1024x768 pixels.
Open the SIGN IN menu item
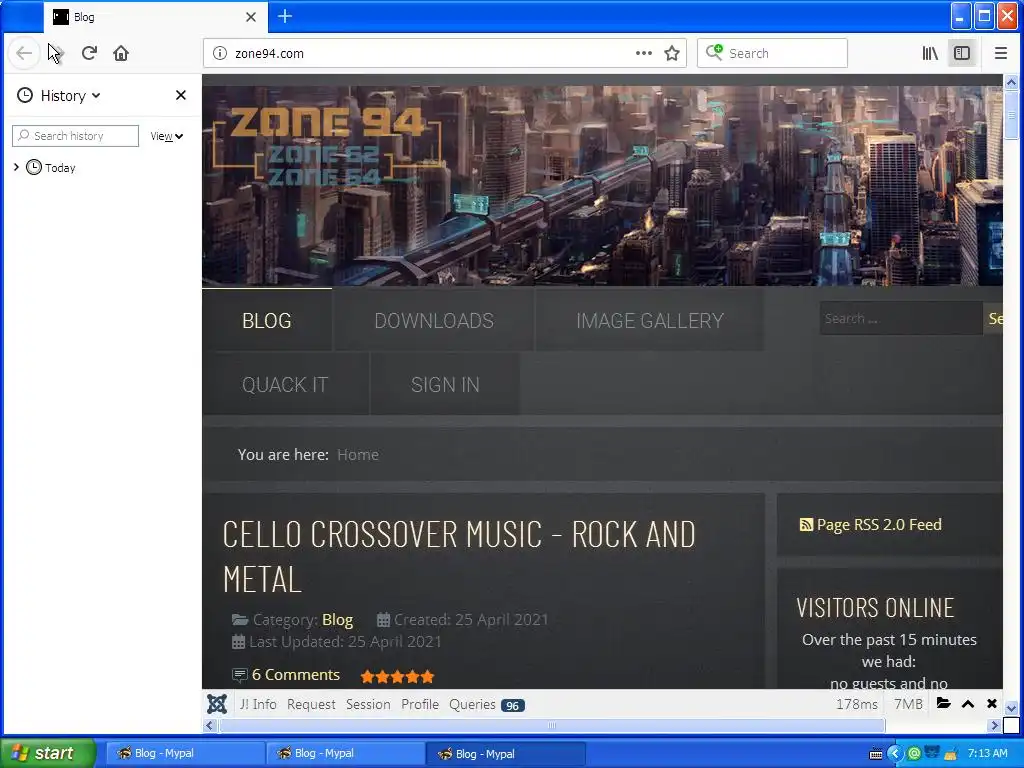coord(445,385)
